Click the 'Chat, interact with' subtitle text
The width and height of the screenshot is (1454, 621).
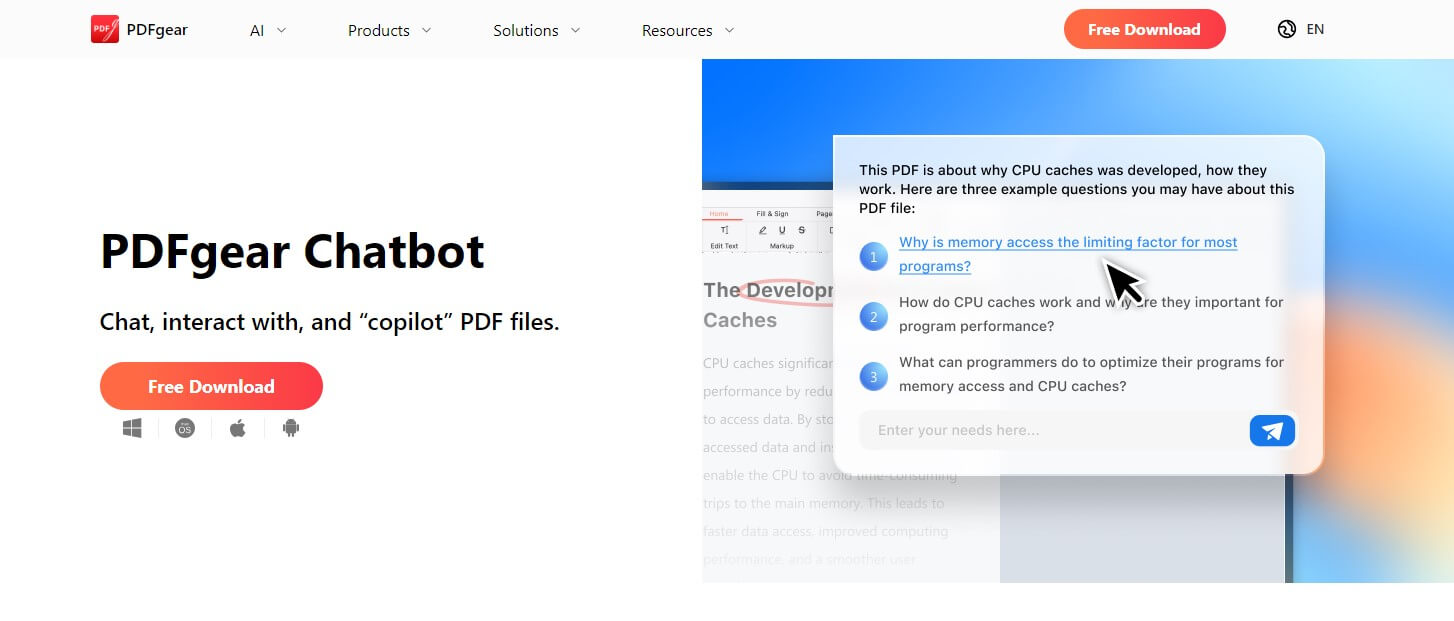[x=330, y=322]
